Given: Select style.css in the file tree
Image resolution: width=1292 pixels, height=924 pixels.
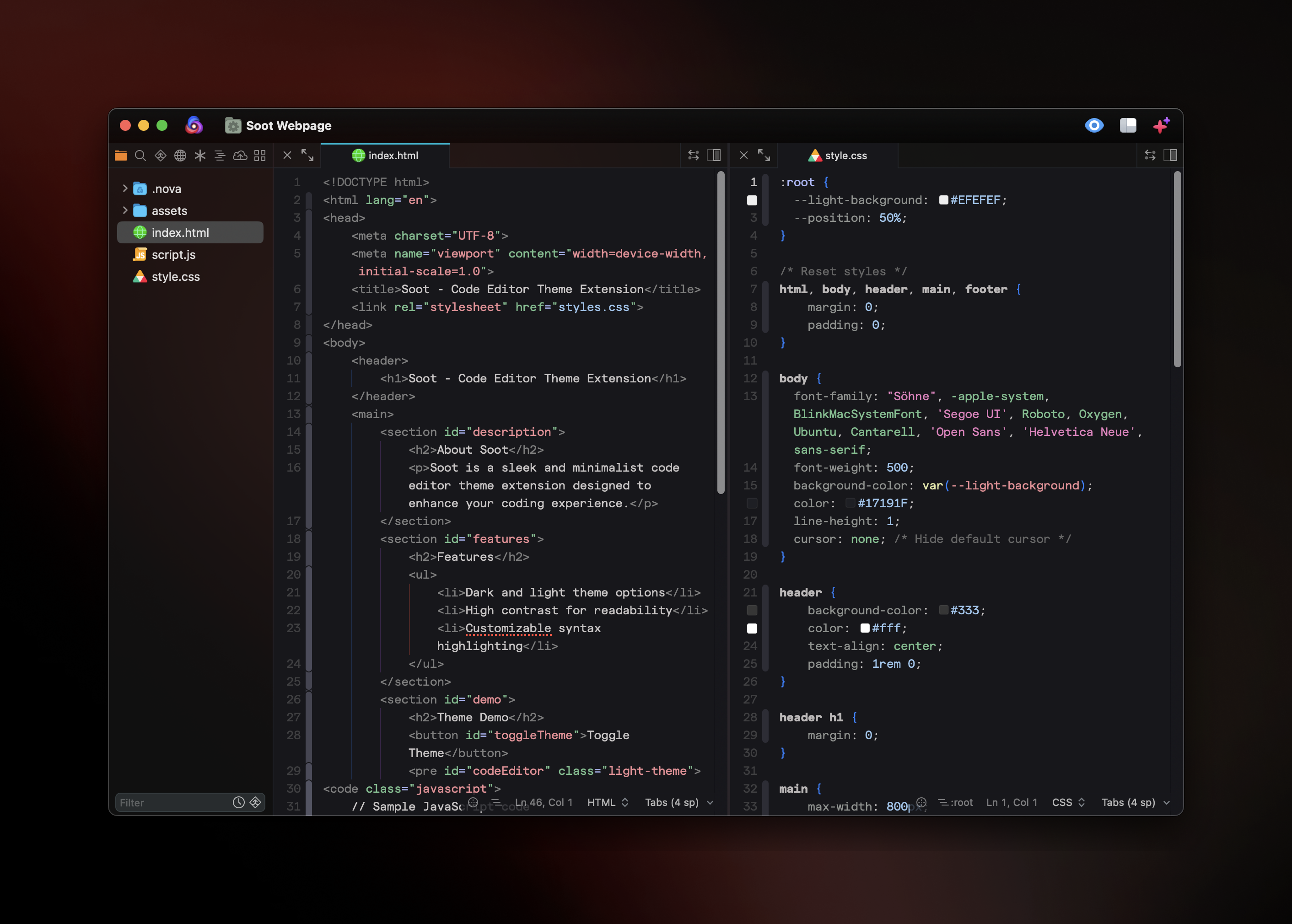Looking at the screenshot, I should [x=190, y=277].
